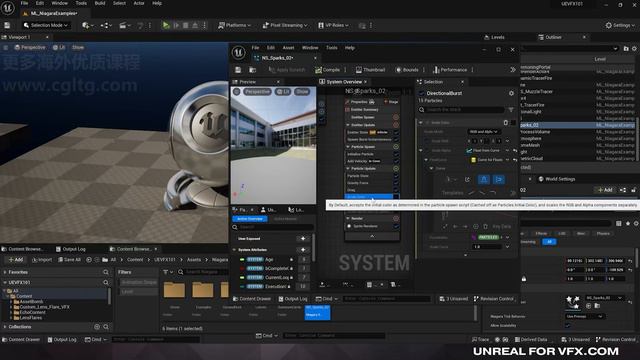
Task: Open the DirectionalBurst emitter settings gear
Action: pyautogui.click(x=511, y=93)
